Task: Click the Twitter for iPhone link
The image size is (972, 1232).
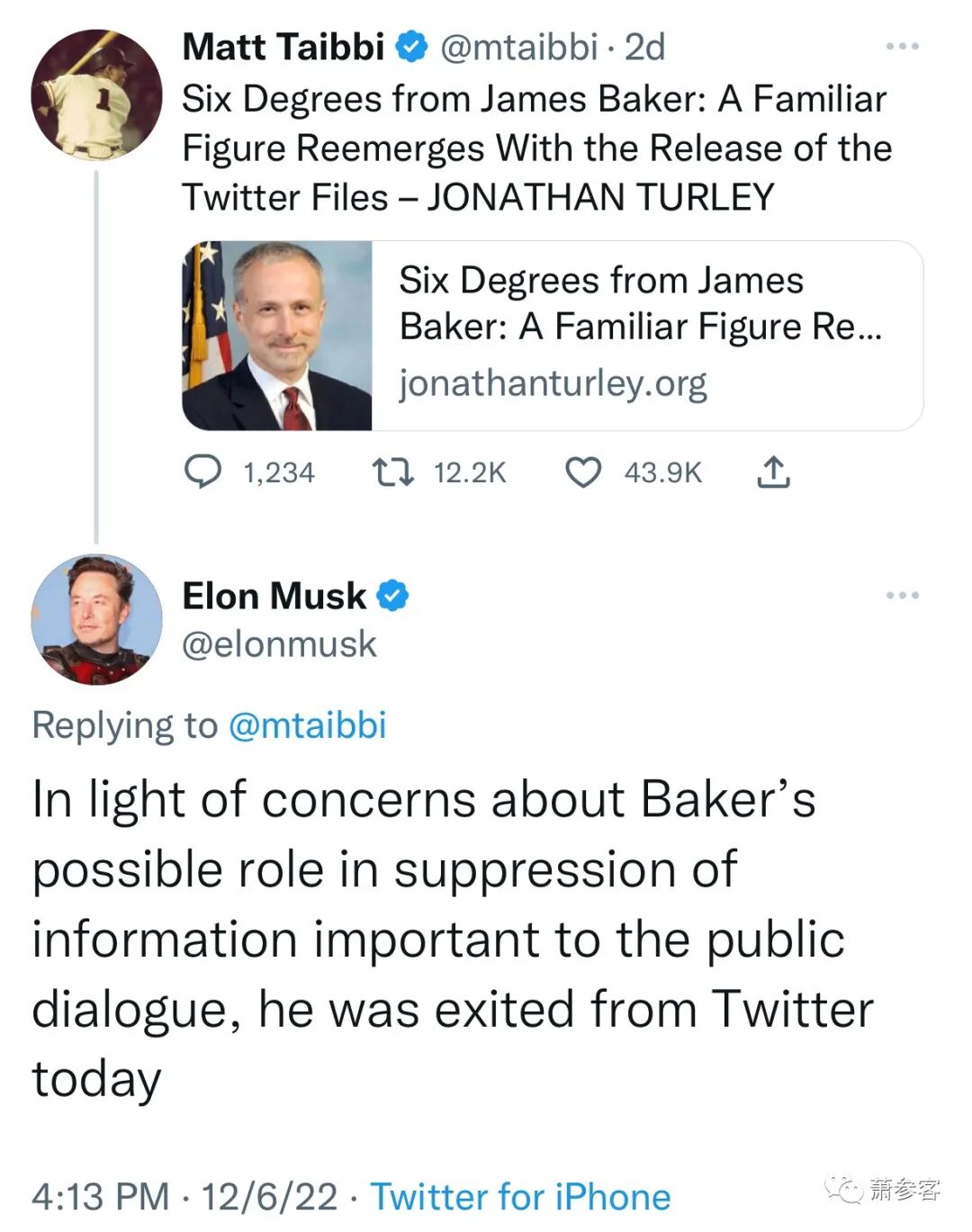Action: (520, 1197)
